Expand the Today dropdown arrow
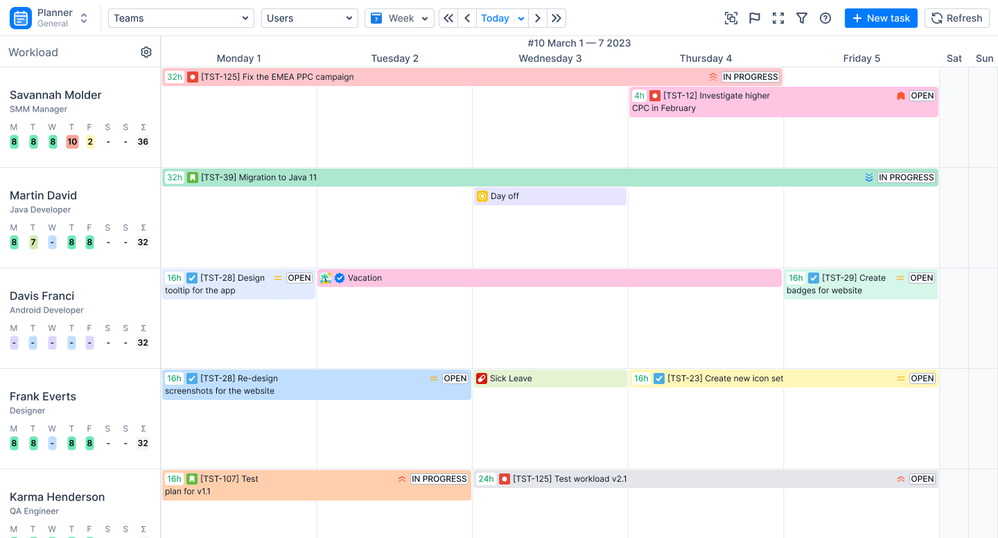This screenshot has width=998, height=538. point(521,18)
